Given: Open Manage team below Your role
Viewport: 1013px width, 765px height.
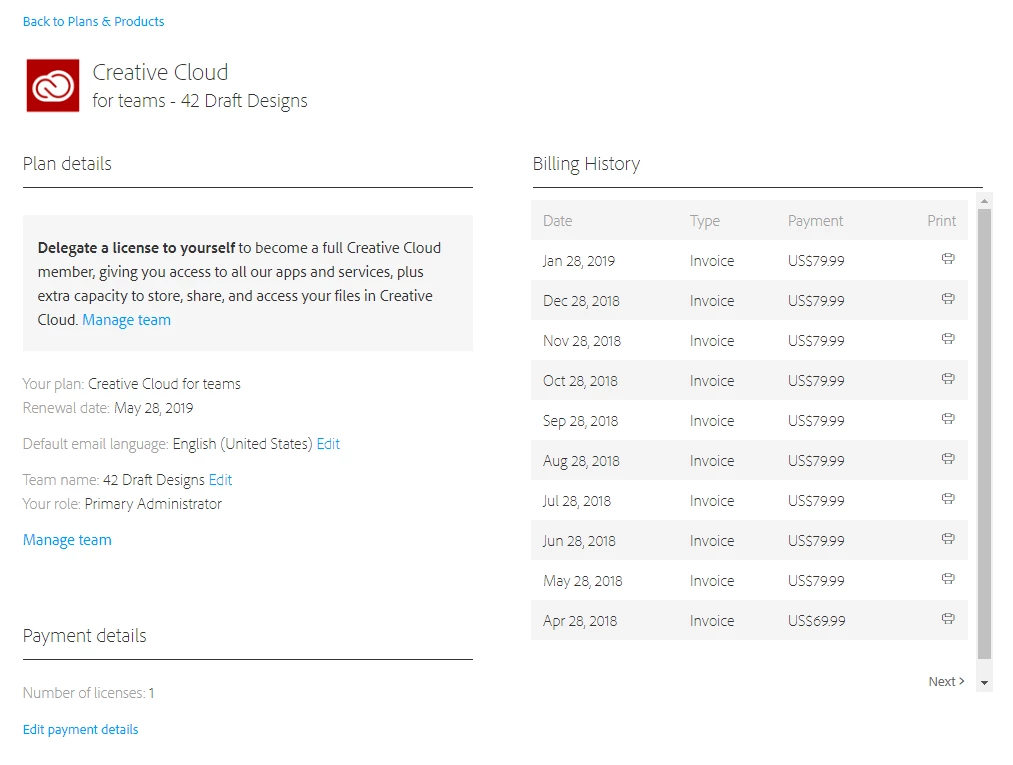Looking at the screenshot, I should pos(67,540).
